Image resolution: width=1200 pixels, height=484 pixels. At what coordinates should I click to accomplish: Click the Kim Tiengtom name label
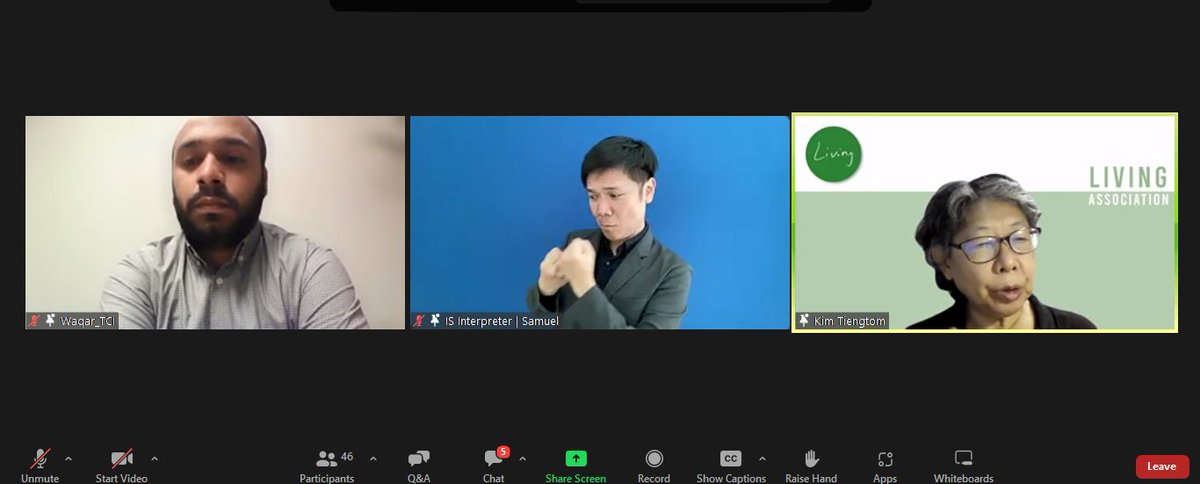pos(849,322)
